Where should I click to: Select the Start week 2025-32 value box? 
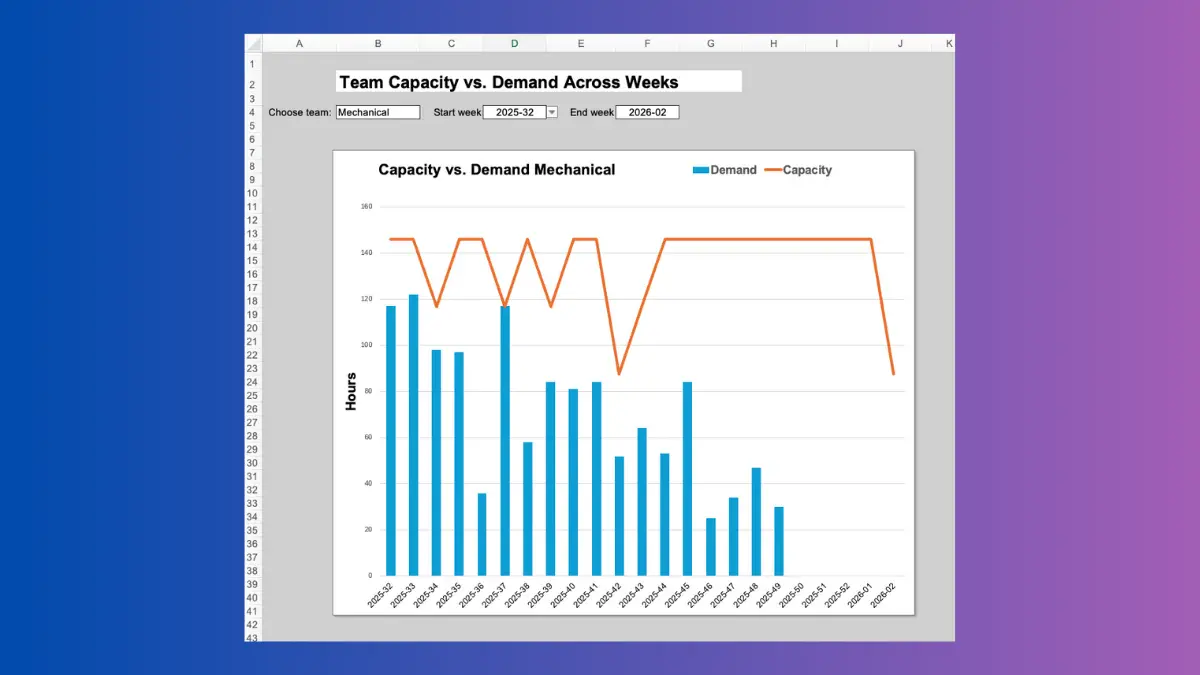point(514,113)
